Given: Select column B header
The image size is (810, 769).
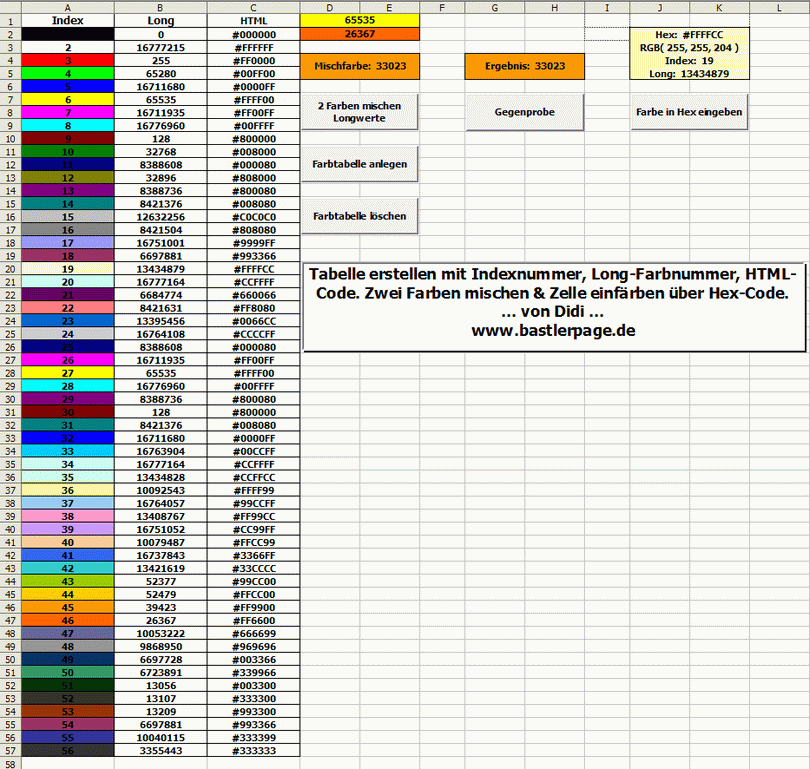Looking at the screenshot, I should click(161, 7).
